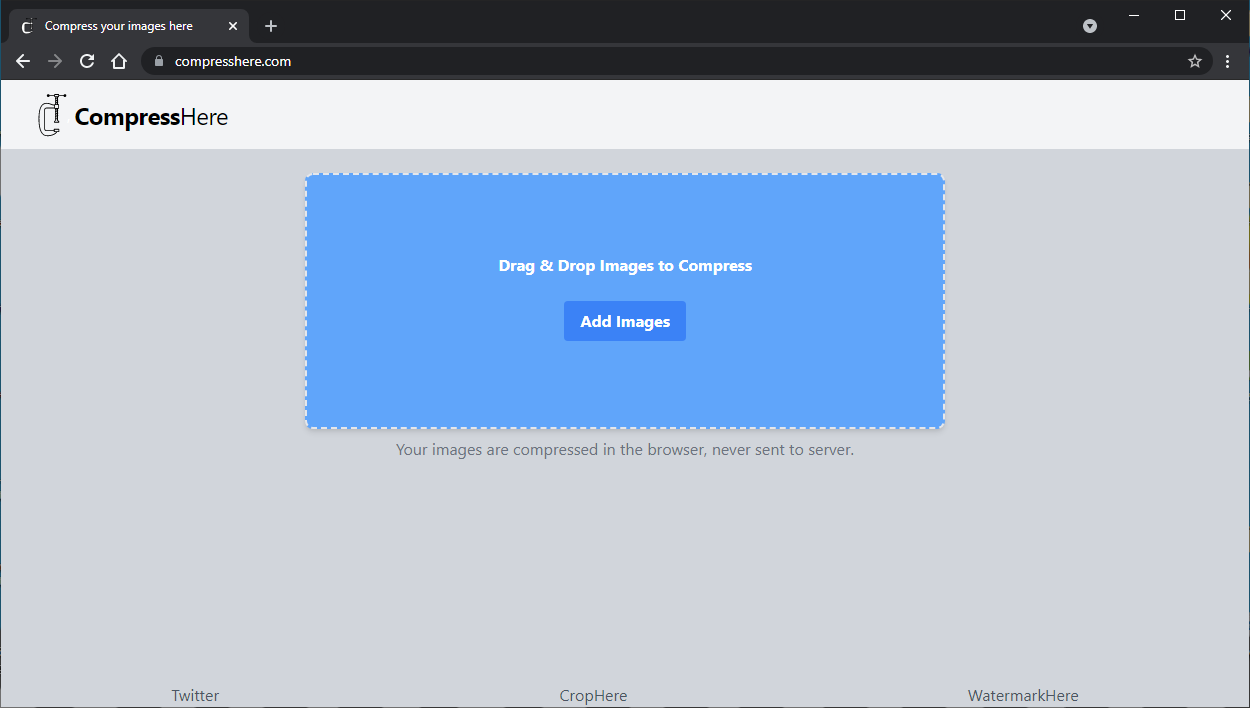This screenshot has height=708, width=1250.
Task: Open Chrome's three-dot menu
Action: pyautogui.click(x=1227, y=61)
